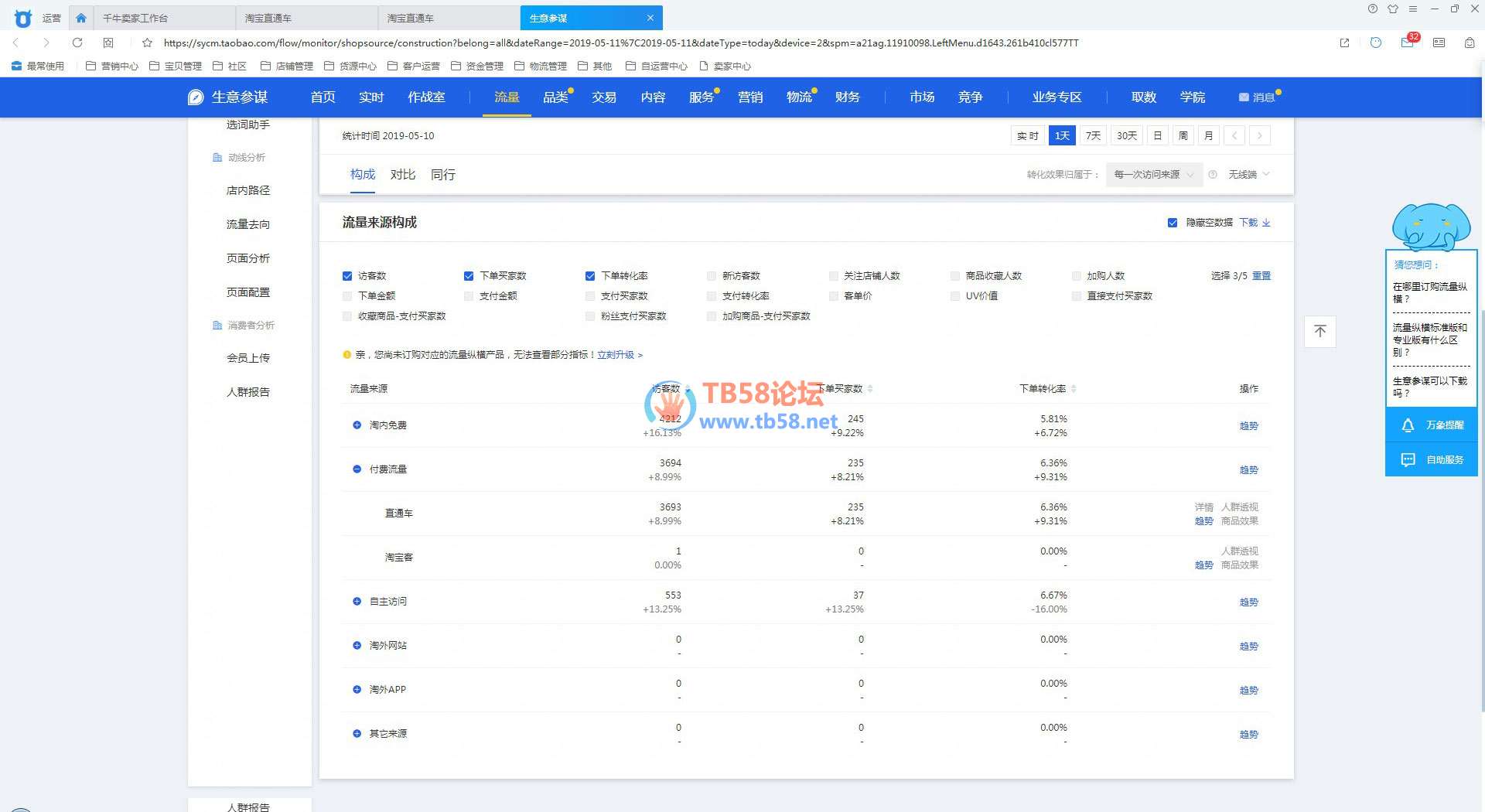Image resolution: width=1485 pixels, height=812 pixels.
Task: Select the 30天 date range
Action: click(x=1127, y=135)
